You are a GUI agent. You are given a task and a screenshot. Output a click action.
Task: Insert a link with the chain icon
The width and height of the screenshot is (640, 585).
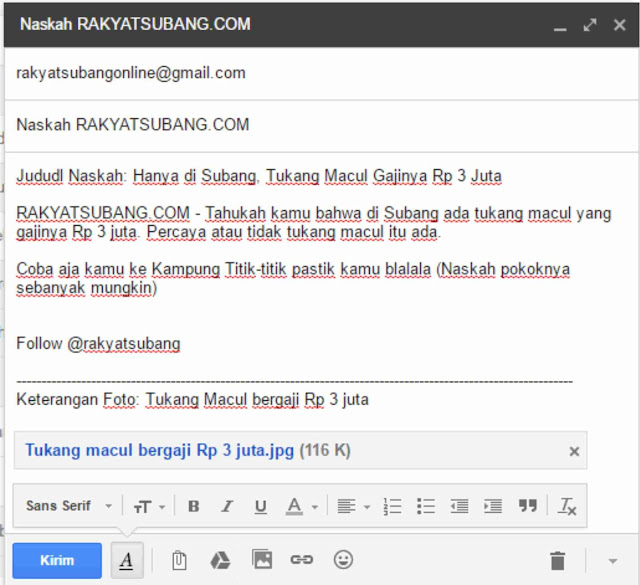click(302, 560)
